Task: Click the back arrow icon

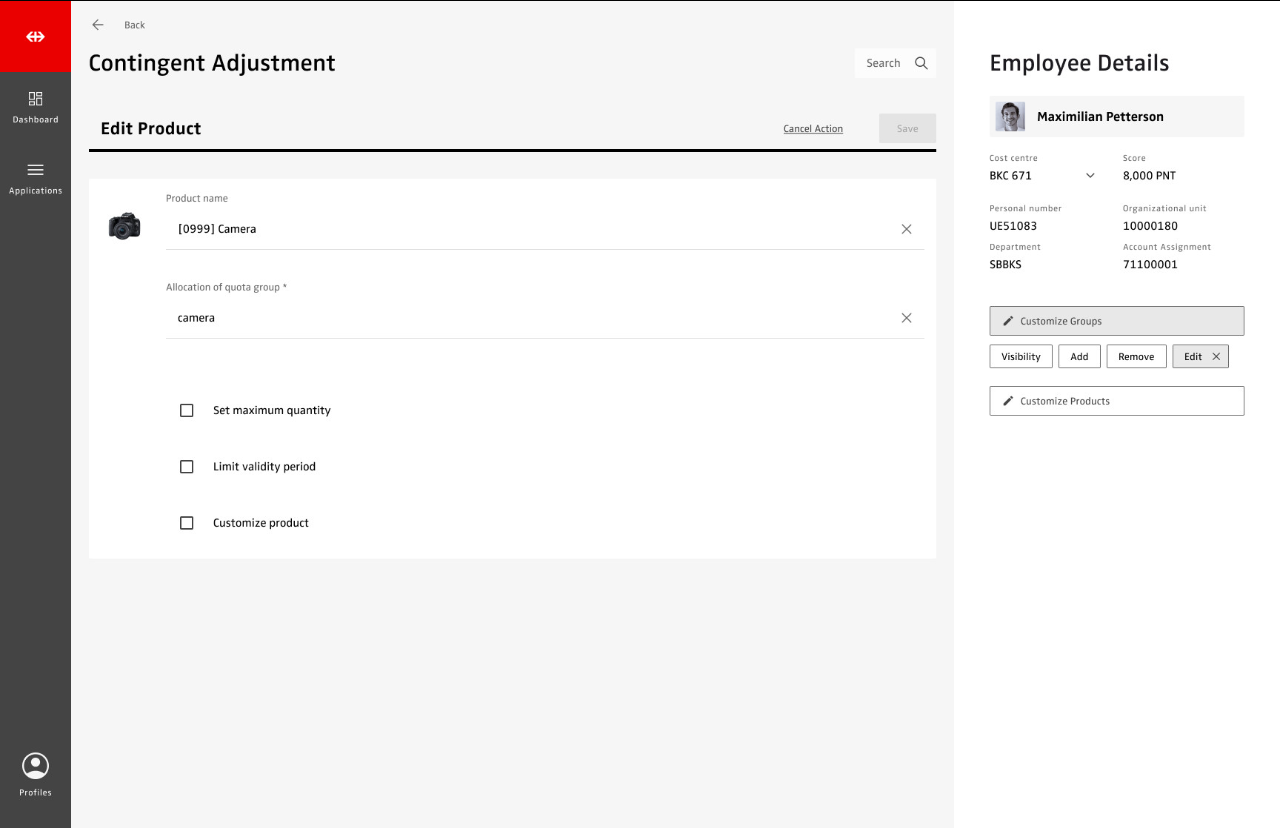Action: [98, 25]
